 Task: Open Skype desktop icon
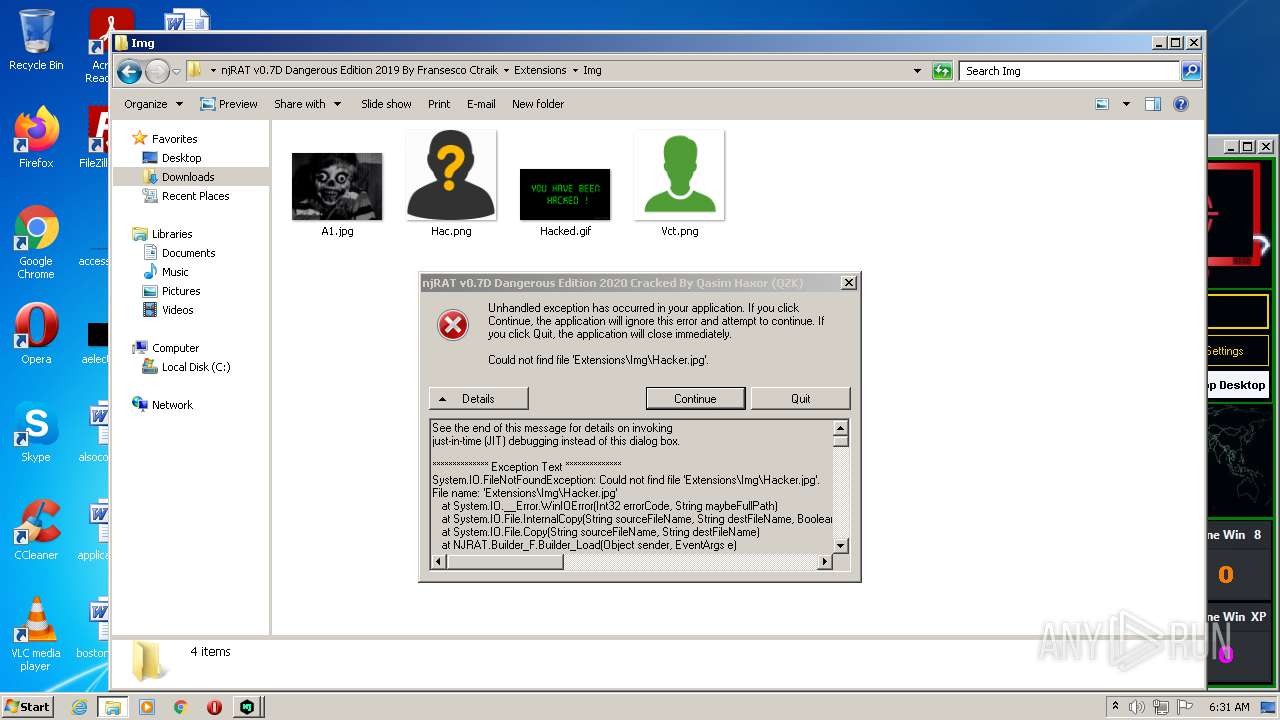tap(36, 432)
